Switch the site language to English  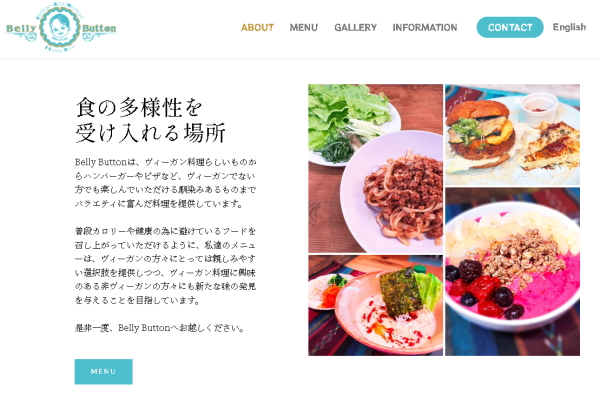click(569, 27)
